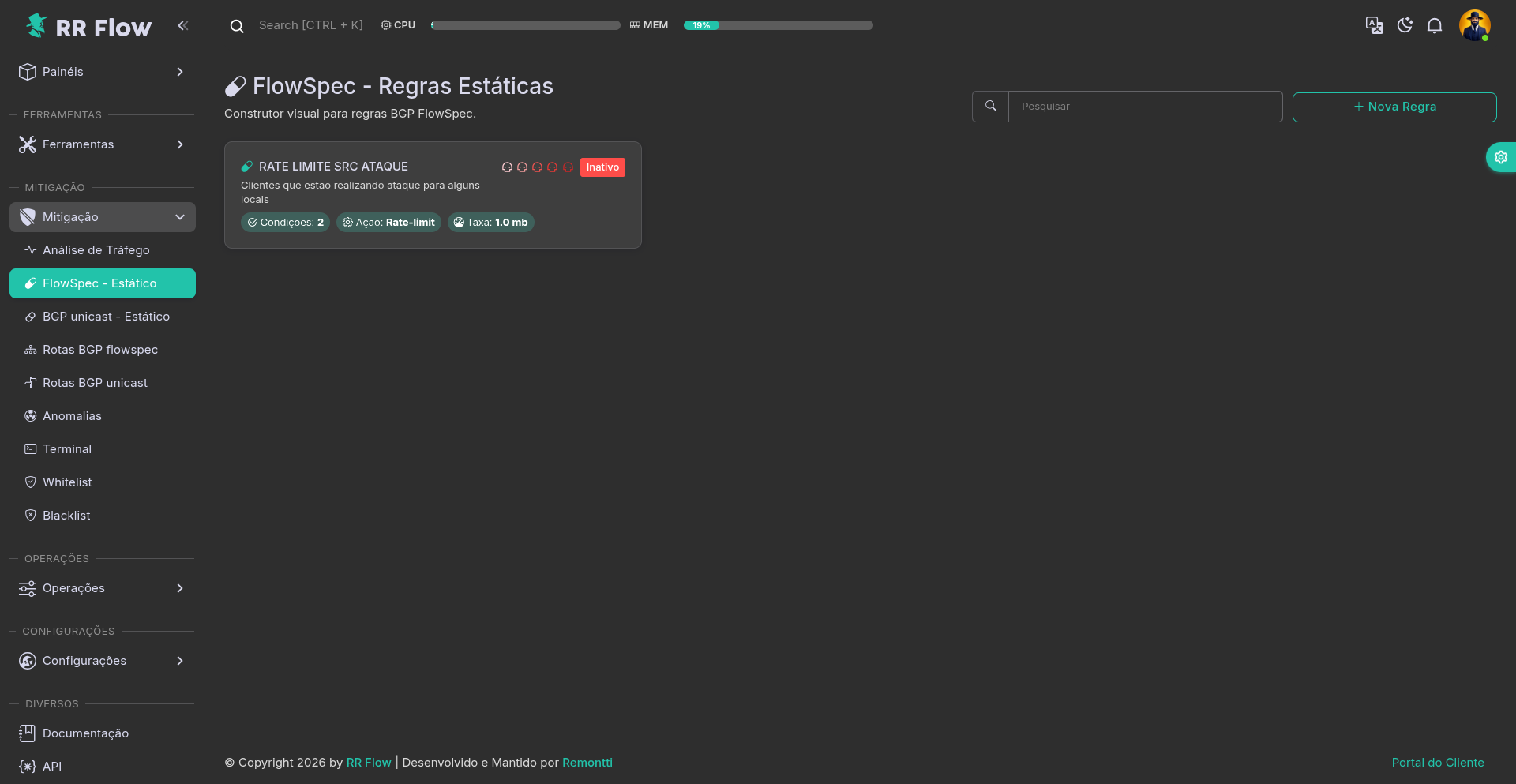Expand the Configurações menu
Screen dimensions: 1516x784
(103, 661)
